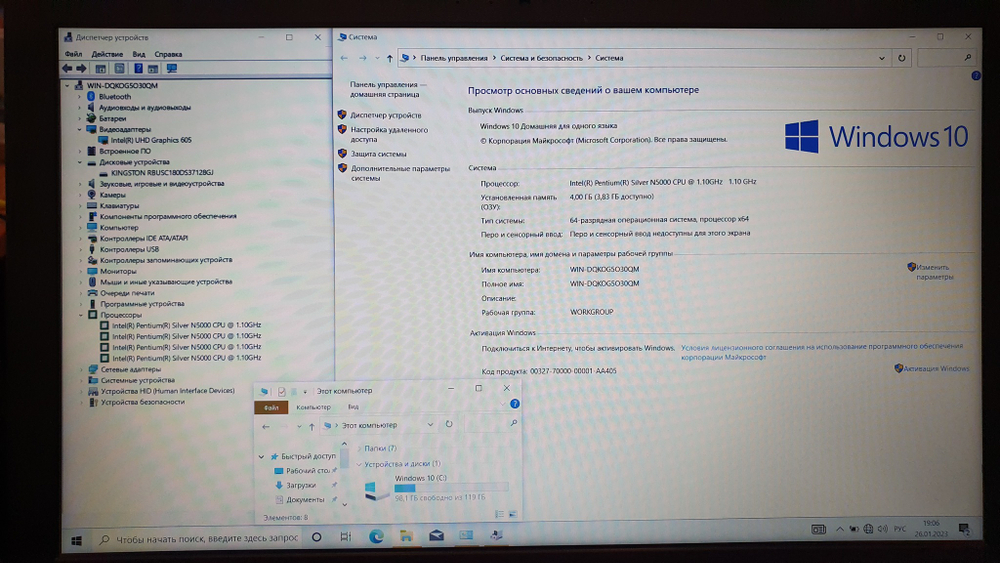
Task: Open Защита системы link
Action: click(378, 154)
